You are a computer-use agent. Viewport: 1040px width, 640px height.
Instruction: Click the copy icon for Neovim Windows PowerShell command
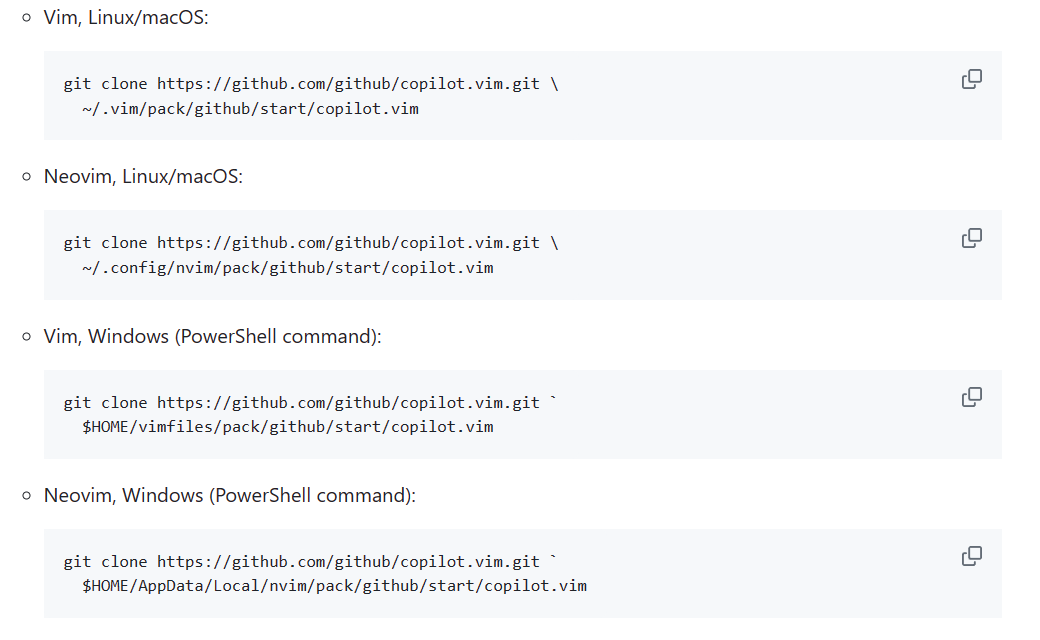point(971,556)
